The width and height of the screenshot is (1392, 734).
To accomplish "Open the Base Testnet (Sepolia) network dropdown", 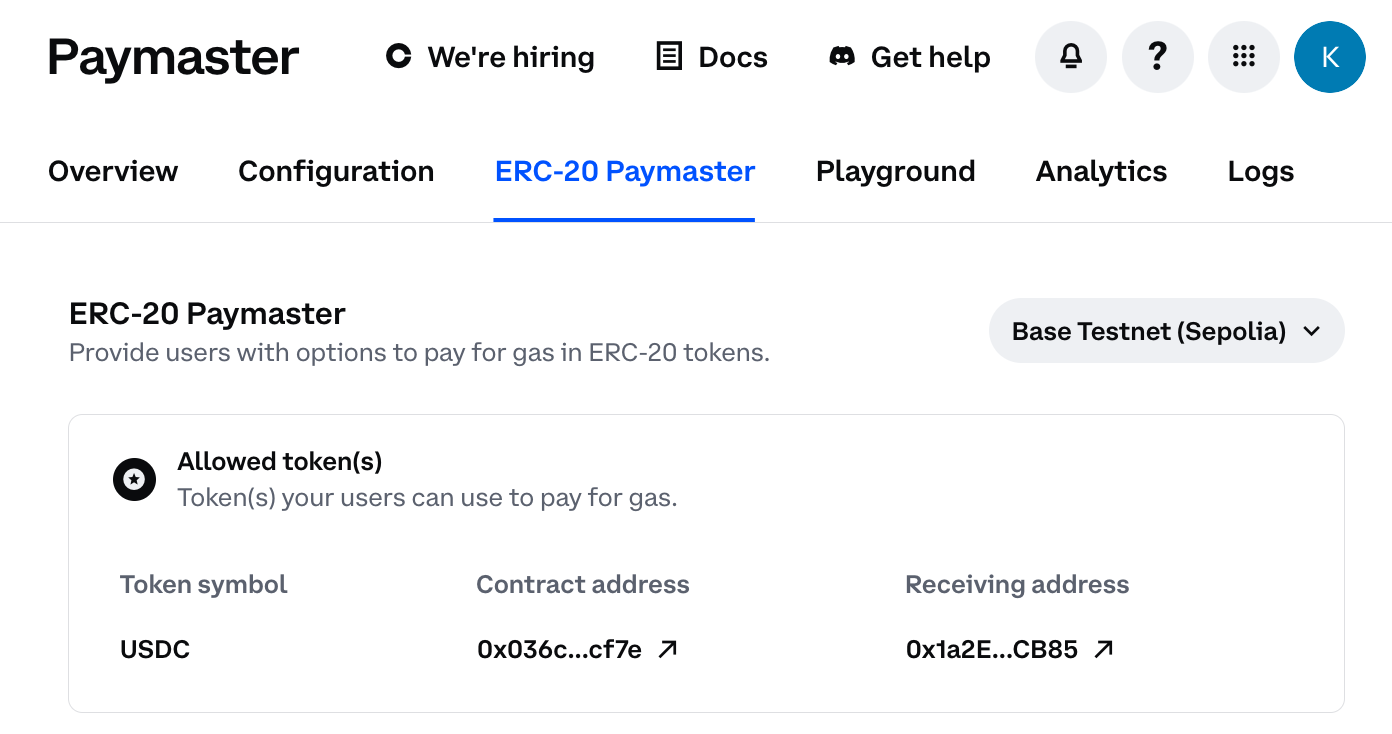I will pos(1166,330).
